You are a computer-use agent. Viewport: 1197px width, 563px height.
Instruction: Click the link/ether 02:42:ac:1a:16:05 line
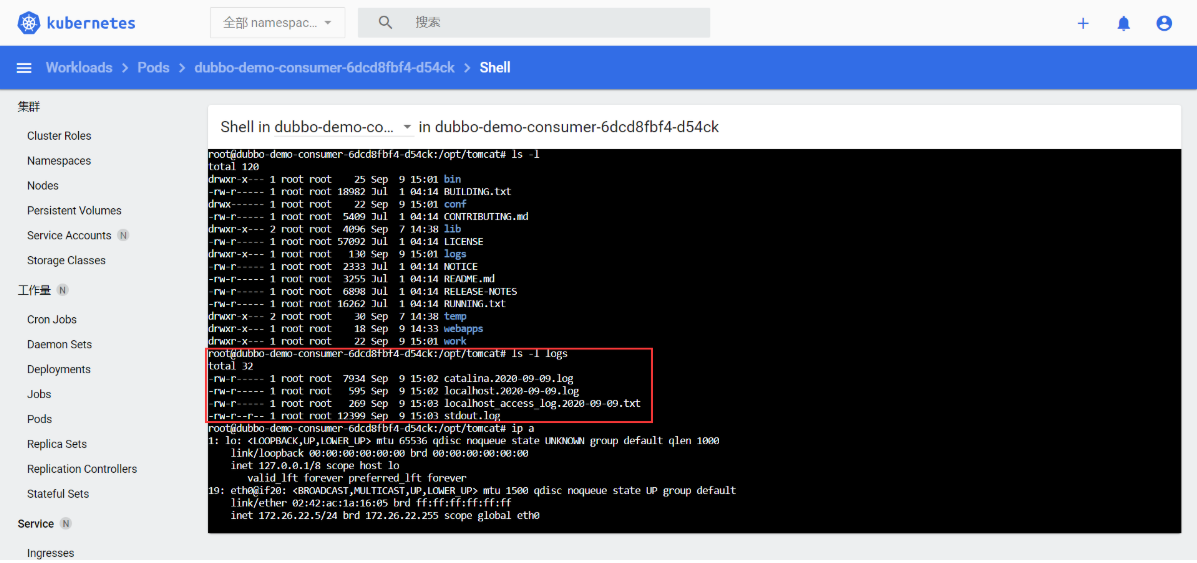coord(370,503)
